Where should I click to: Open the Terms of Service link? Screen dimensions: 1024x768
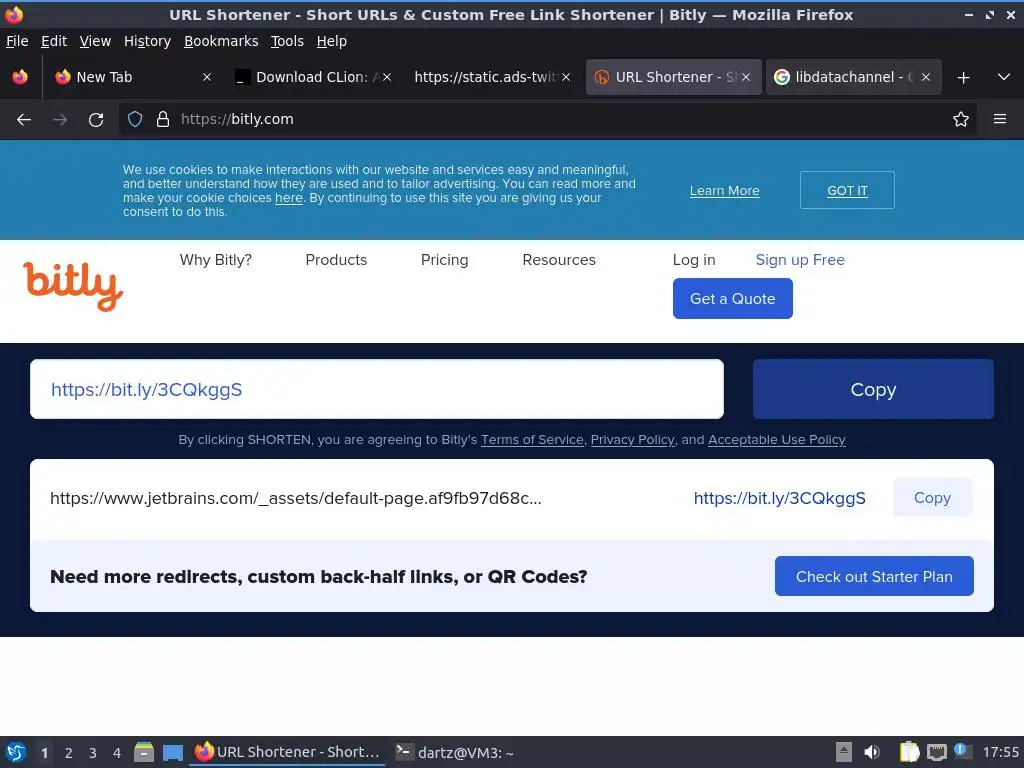click(x=532, y=440)
